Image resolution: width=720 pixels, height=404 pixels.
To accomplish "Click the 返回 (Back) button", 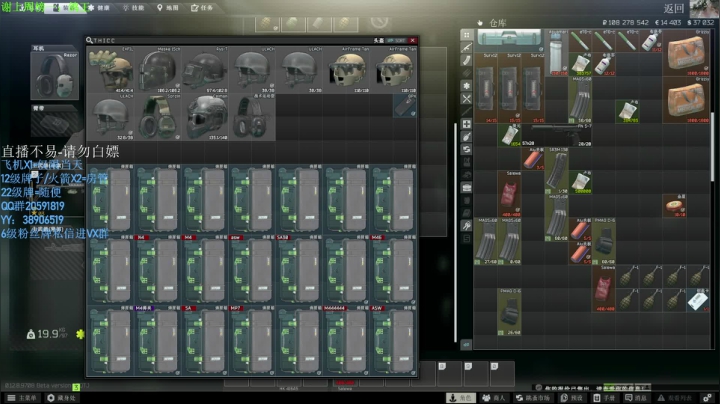I will (x=674, y=8).
